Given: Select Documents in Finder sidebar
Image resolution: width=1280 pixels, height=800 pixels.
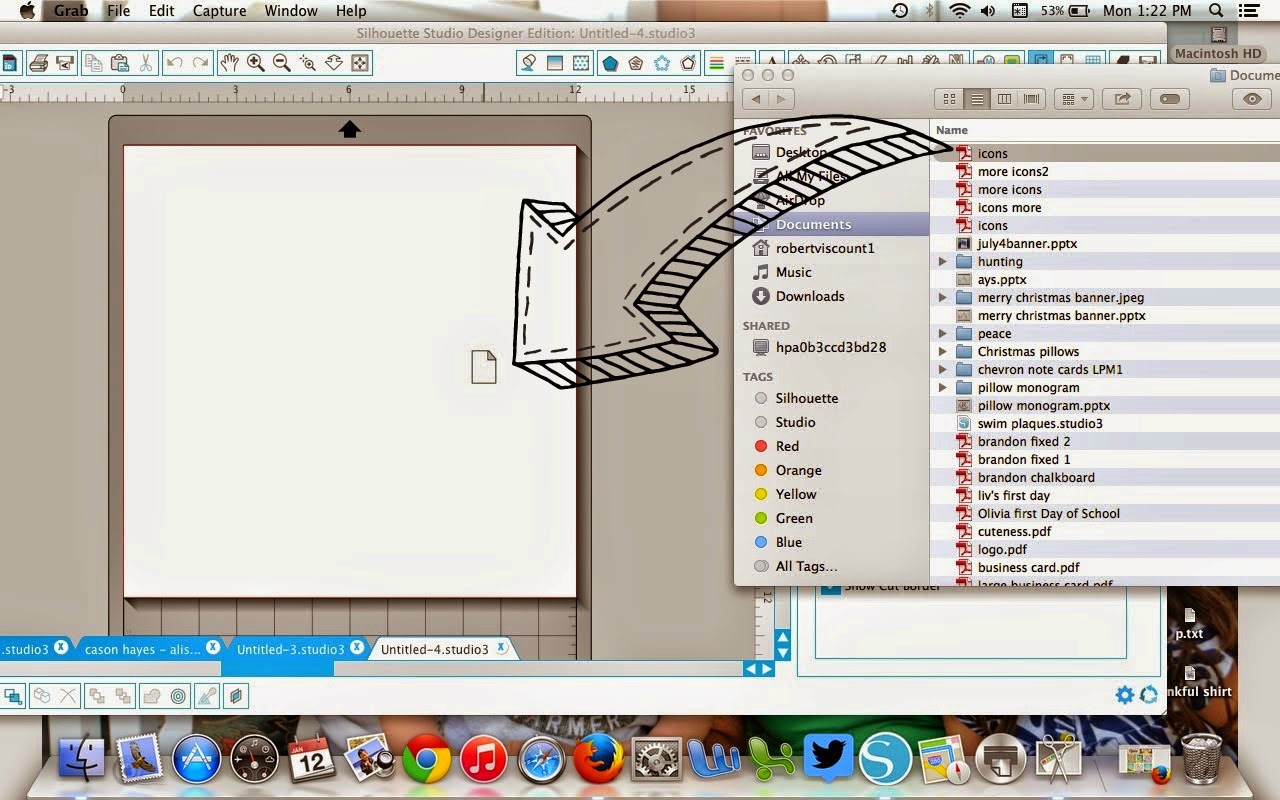Looking at the screenshot, I should pyautogui.click(x=832, y=224).
